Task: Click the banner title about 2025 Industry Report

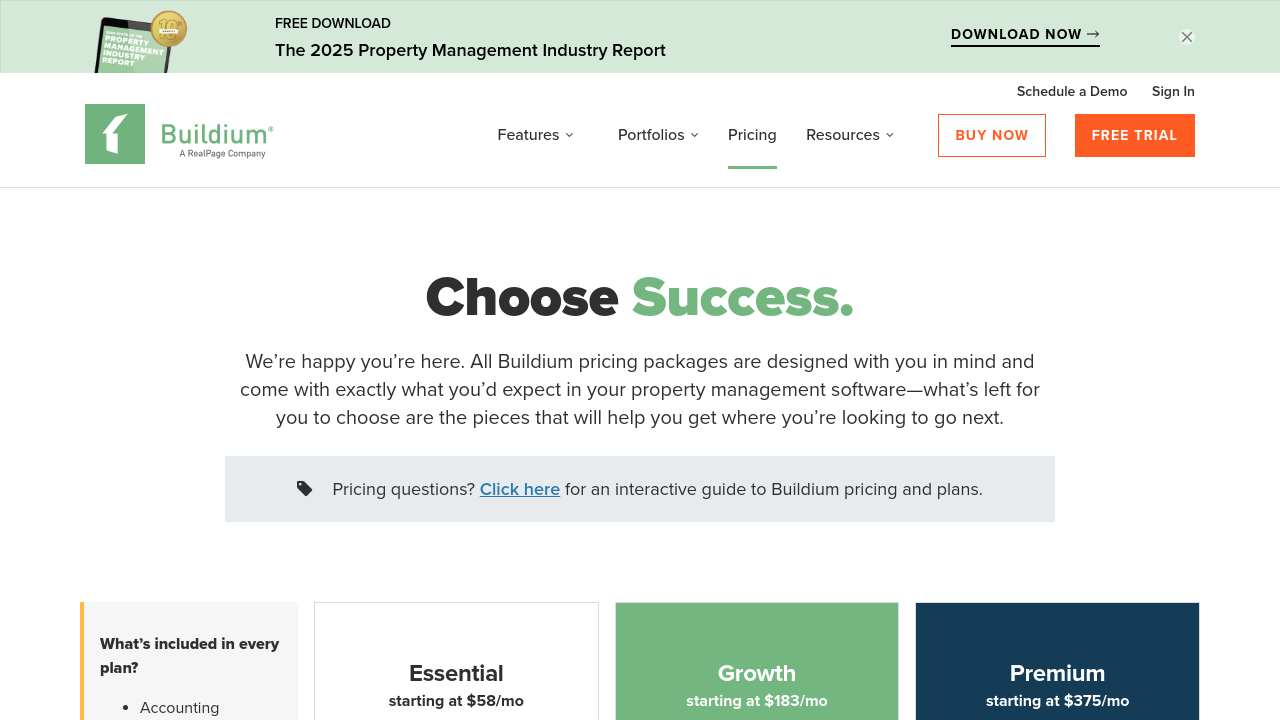Action: coord(470,50)
